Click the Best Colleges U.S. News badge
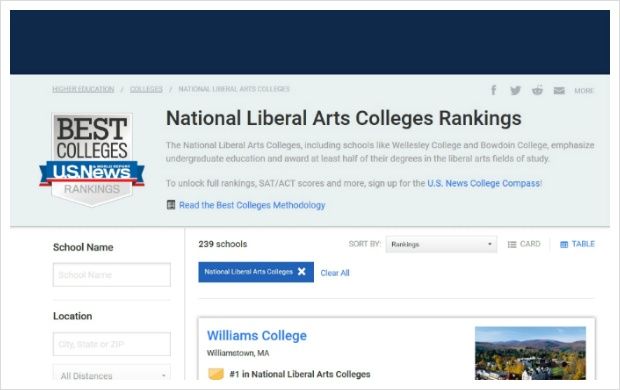 (92, 160)
